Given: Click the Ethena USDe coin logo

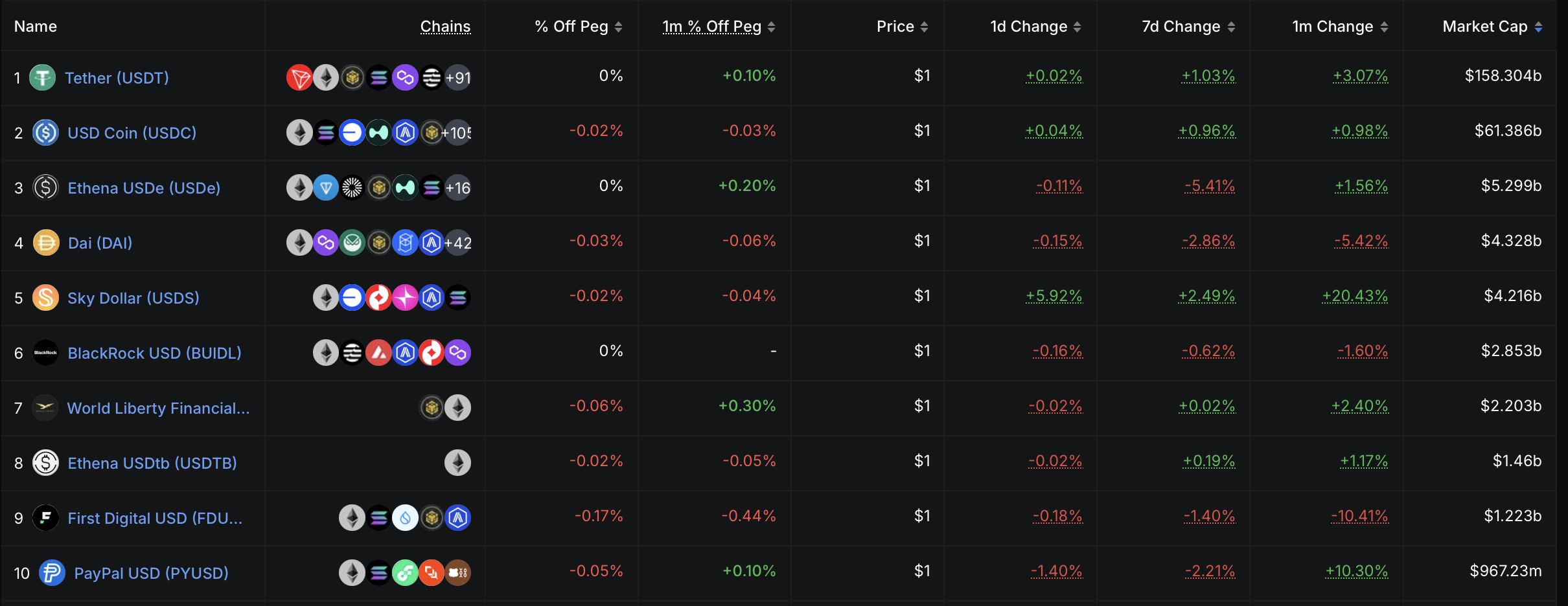Looking at the screenshot, I should (45, 188).
